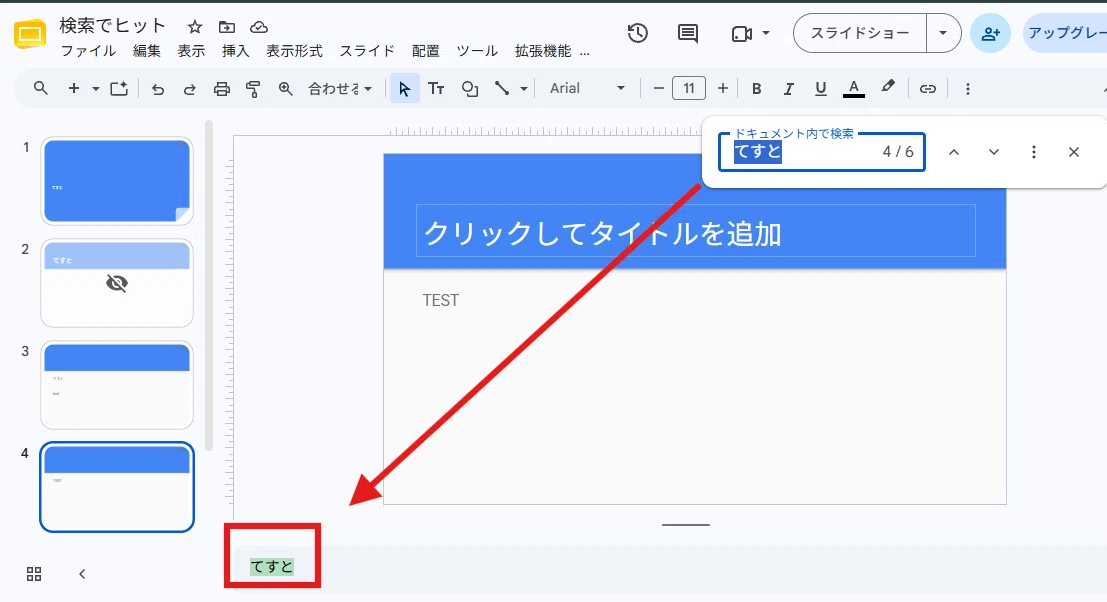Image resolution: width=1107 pixels, height=602 pixels.
Task: Open the Arial font dropdown
Action: click(x=587, y=88)
